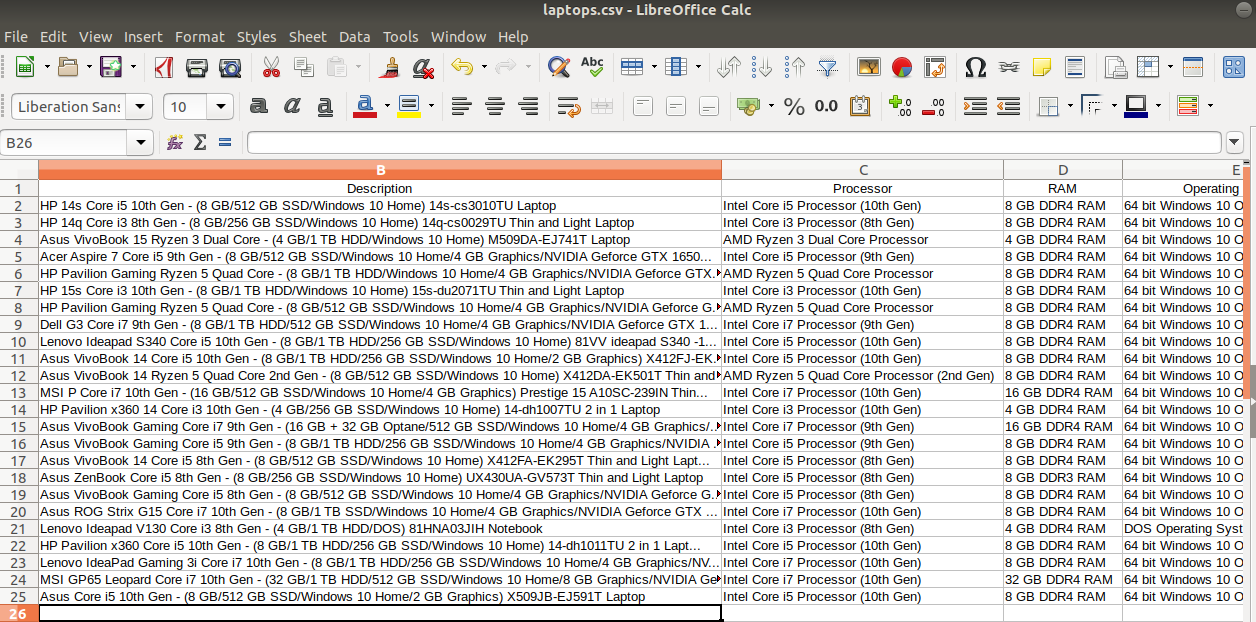This screenshot has width=1256, height=622.
Task: Open the Font Name dropdown
Action: click(x=141, y=107)
